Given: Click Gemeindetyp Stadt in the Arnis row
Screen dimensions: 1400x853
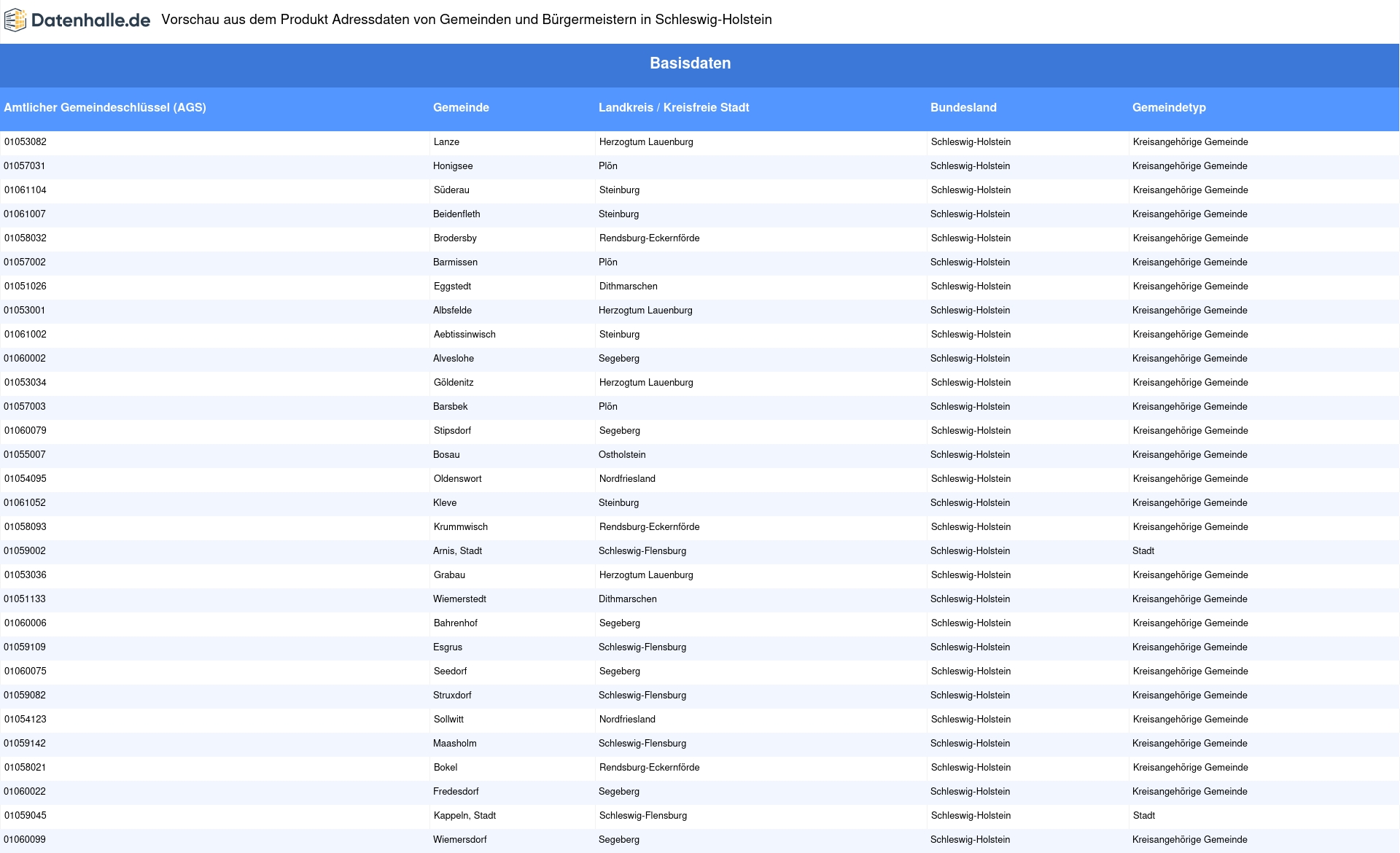Looking at the screenshot, I should (x=1143, y=551).
